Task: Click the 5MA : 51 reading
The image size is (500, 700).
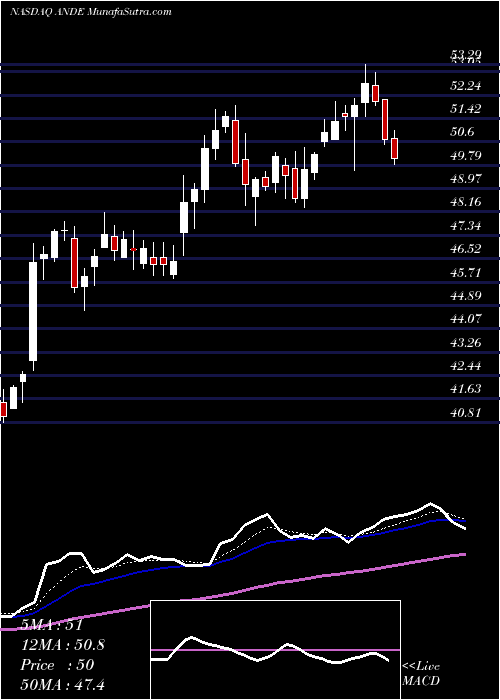Action: pos(51,624)
